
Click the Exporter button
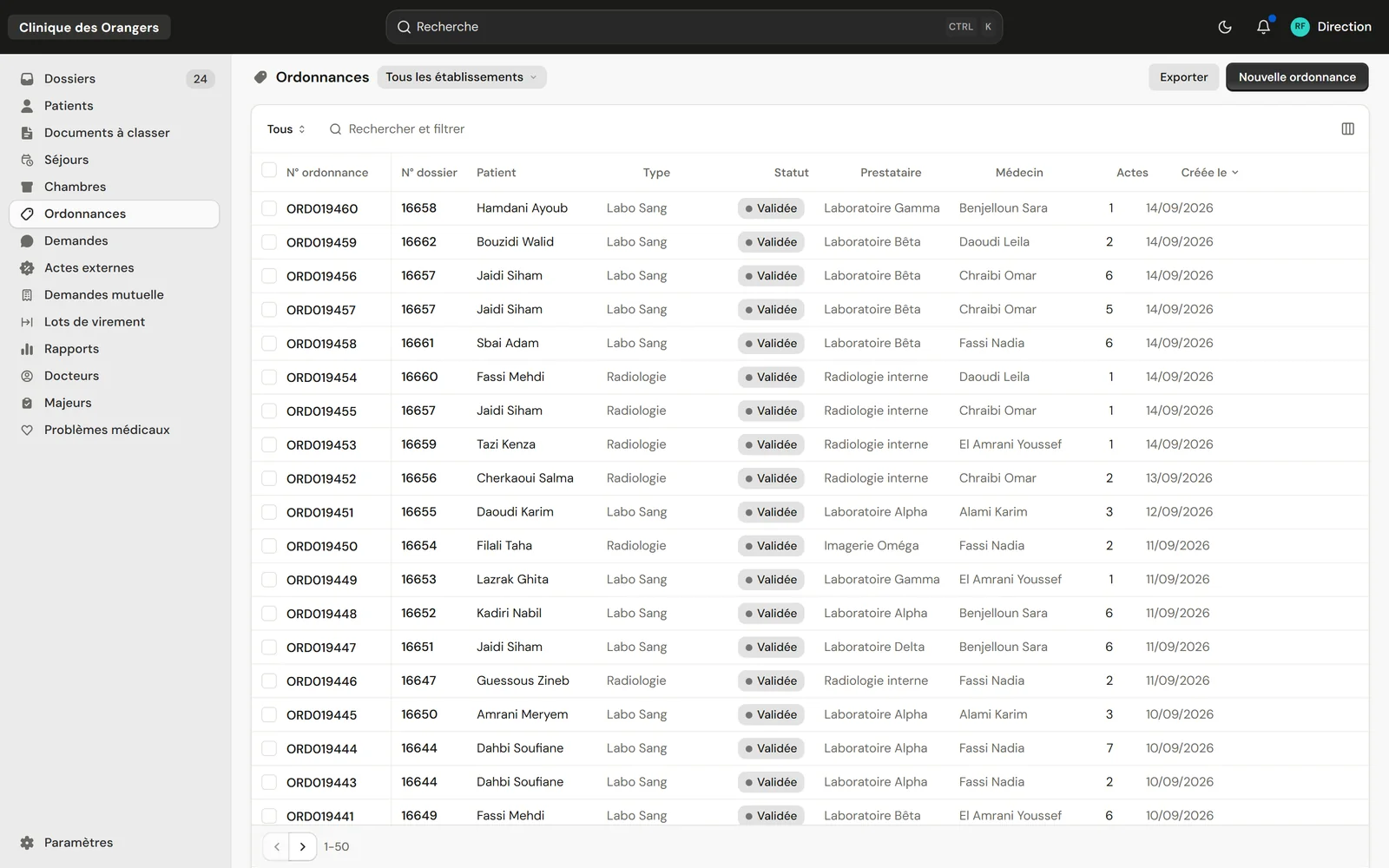coord(1183,77)
